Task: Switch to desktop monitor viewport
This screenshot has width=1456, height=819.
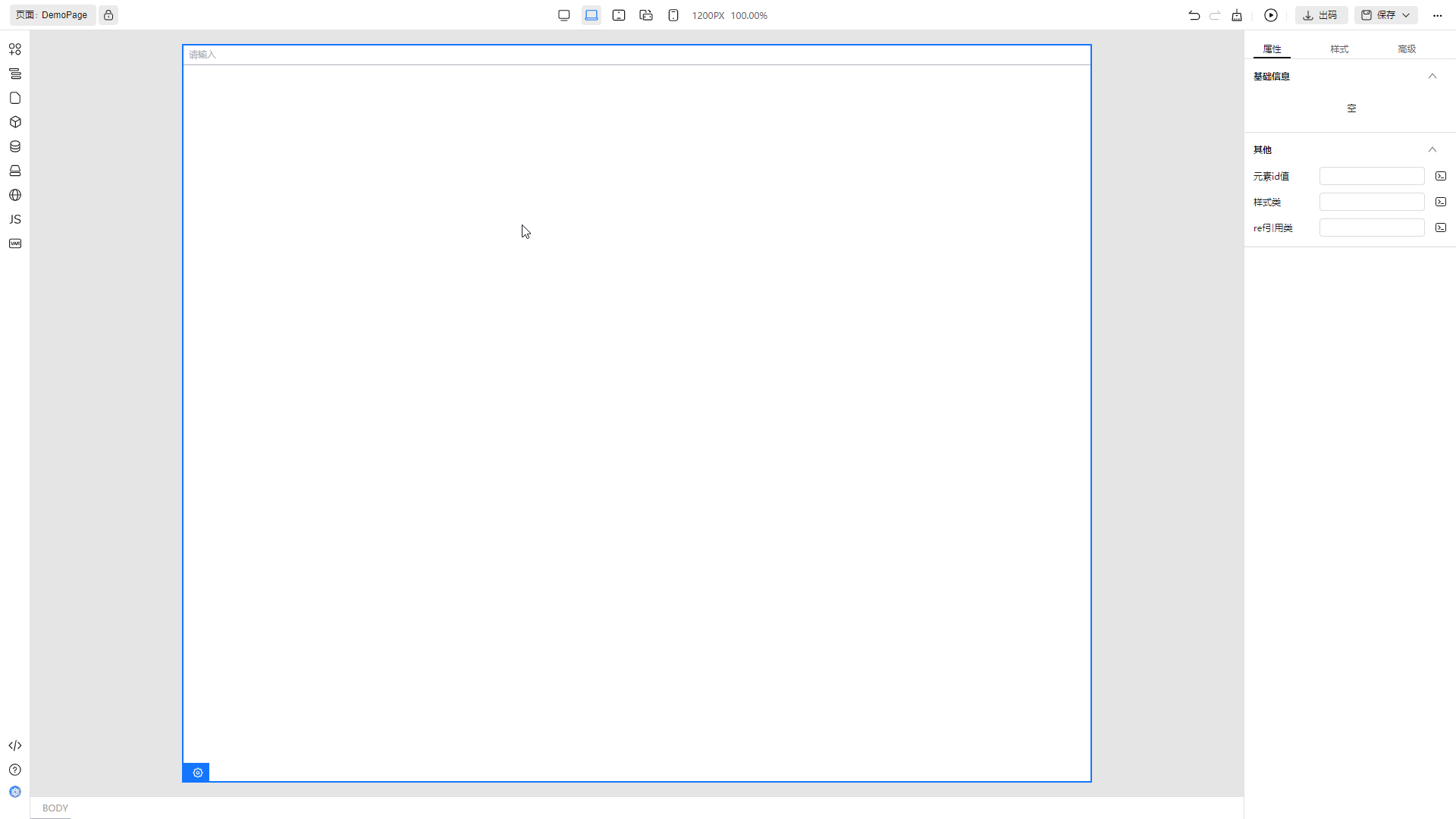Action: click(563, 15)
